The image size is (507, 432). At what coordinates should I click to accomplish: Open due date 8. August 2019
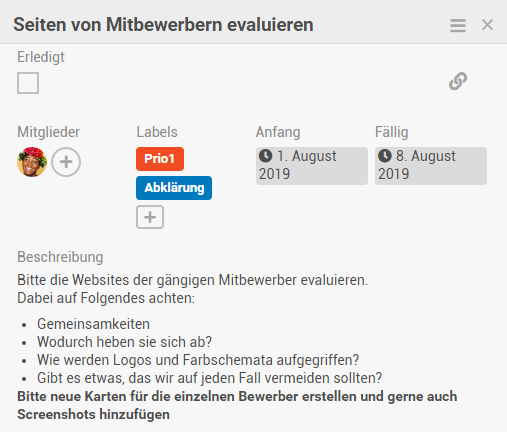431,166
